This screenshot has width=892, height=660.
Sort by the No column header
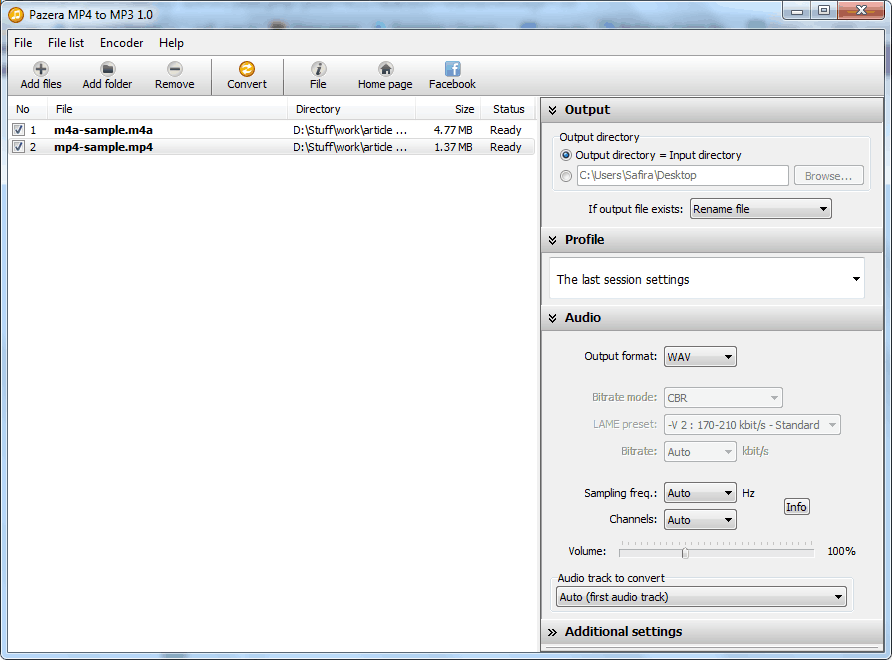(x=27, y=109)
